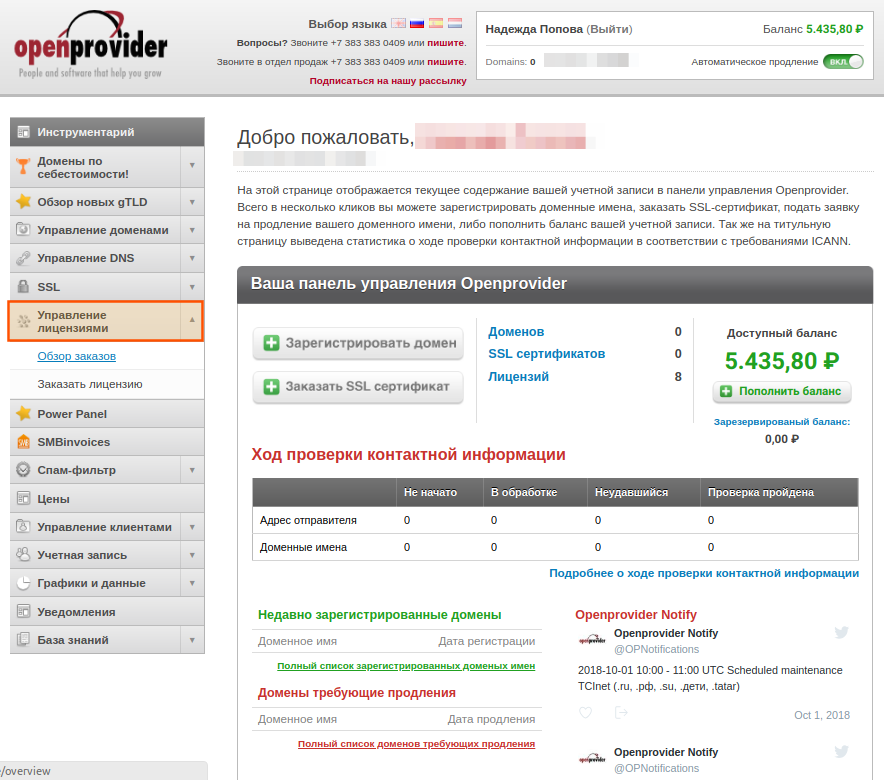Open Power Panel via its star icon
The width and height of the screenshot is (884, 780).
23,414
